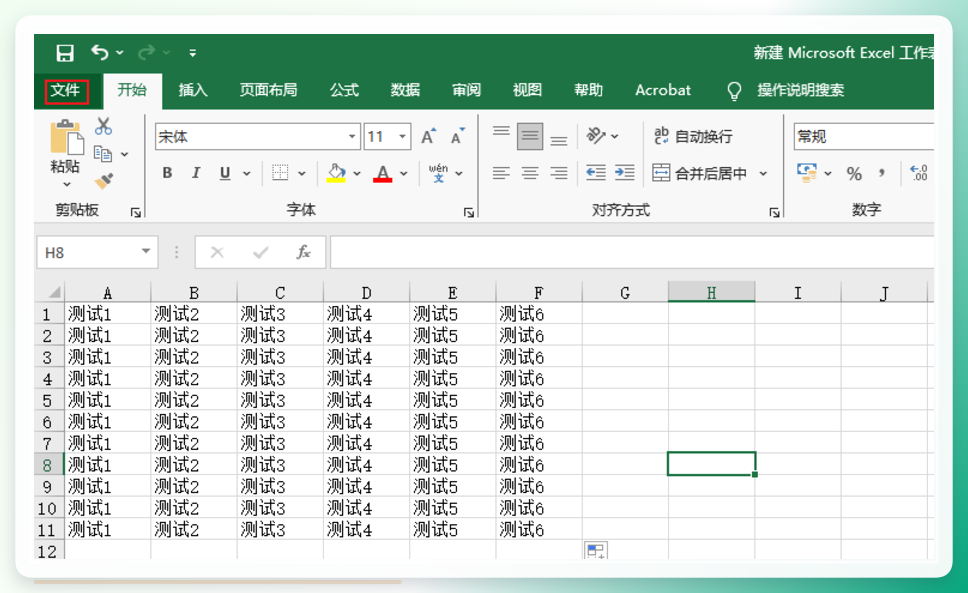Open the 帮助 tab

coord(588,90)
